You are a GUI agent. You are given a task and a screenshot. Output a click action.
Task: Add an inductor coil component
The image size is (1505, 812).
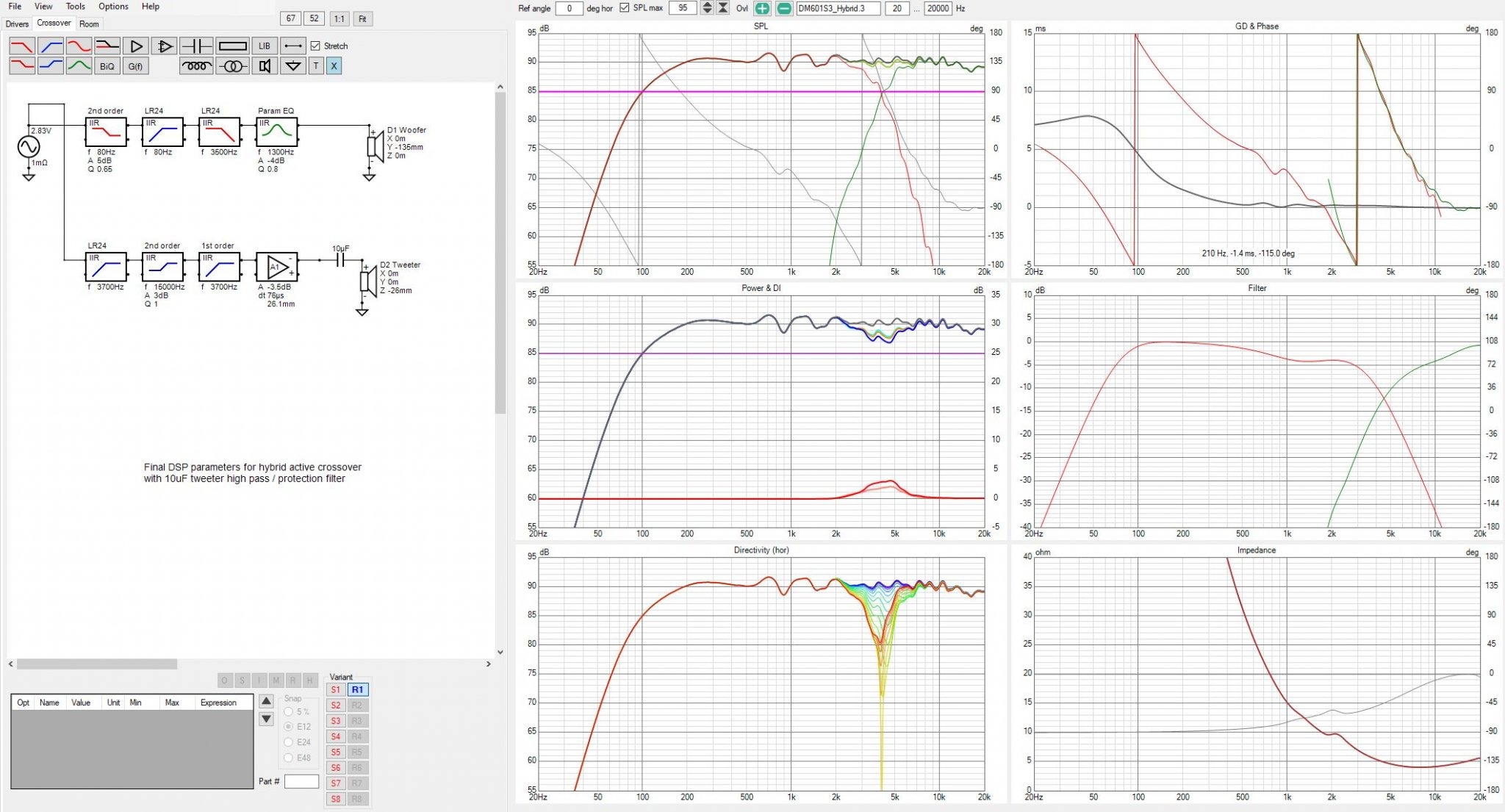pos(196,66)
